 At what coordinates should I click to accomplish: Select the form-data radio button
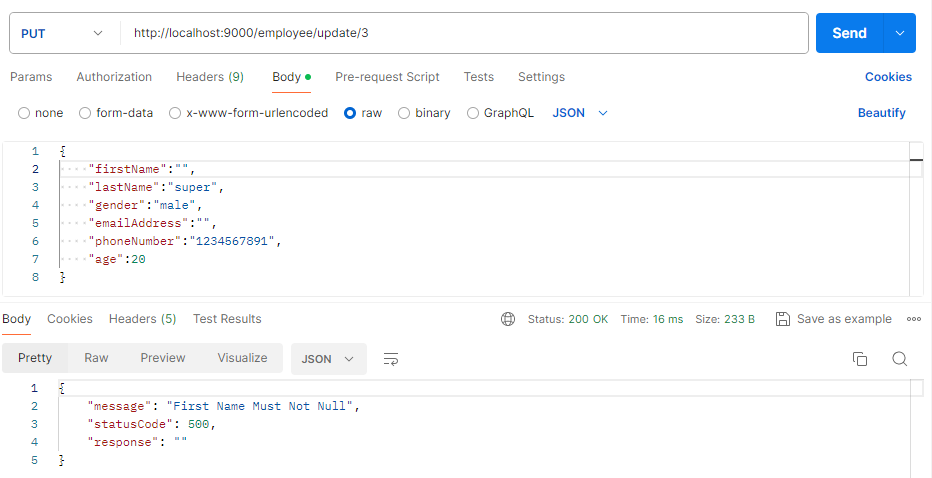(85, 113)
